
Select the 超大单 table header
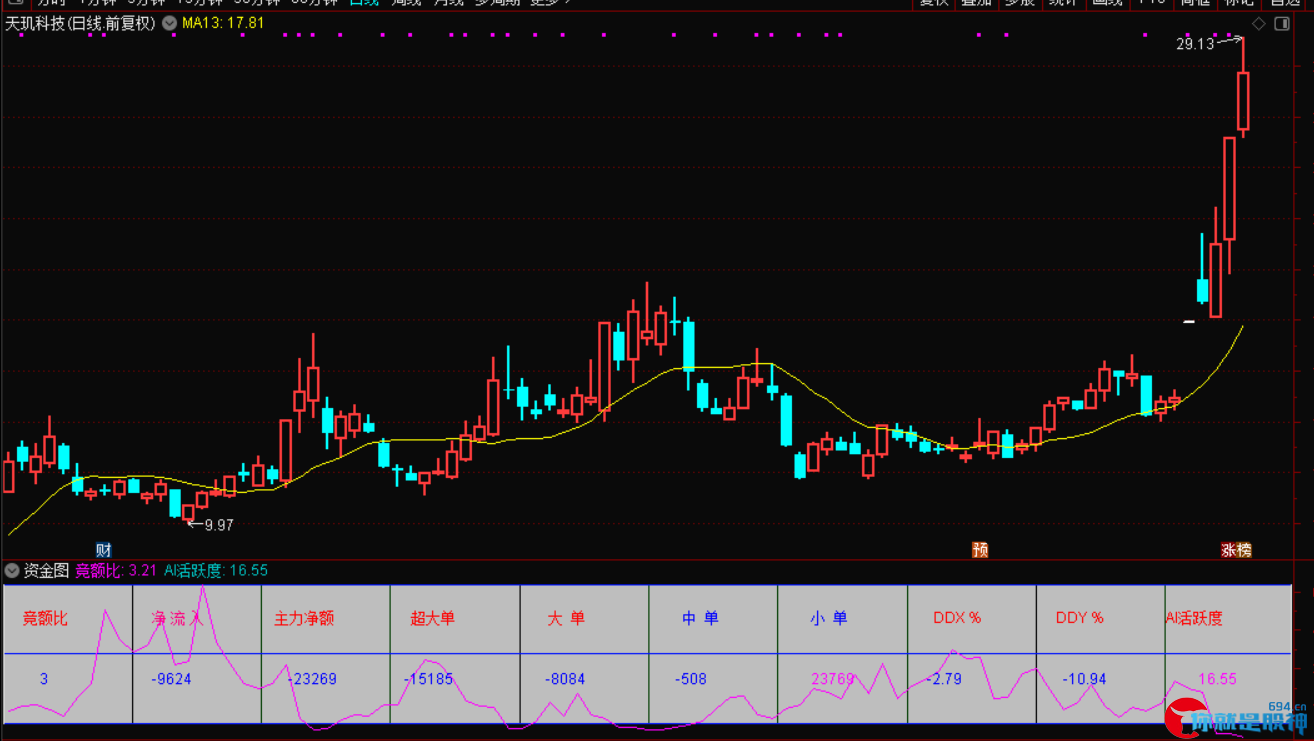pos(432,618)
